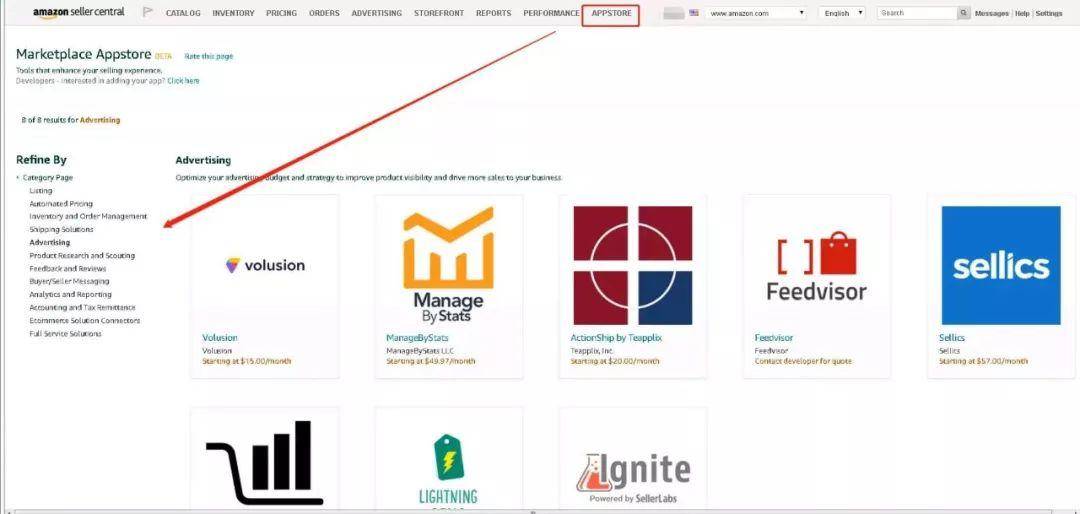Select the Advertising category in sidebar

[x=50, y=243]
